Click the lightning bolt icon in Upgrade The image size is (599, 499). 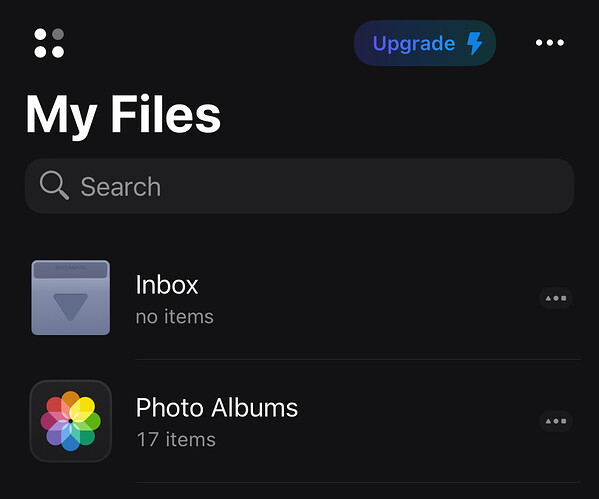pos(475,43)
